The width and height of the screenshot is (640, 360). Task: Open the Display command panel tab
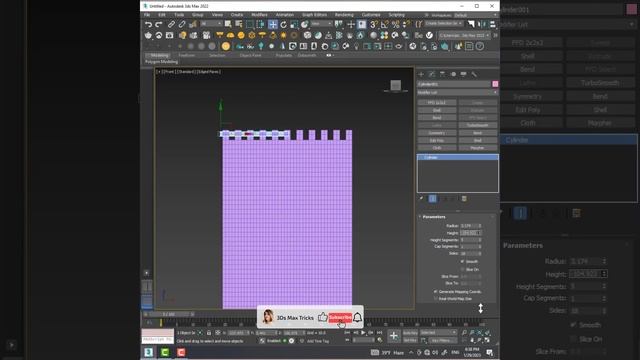tap(463, 74)
